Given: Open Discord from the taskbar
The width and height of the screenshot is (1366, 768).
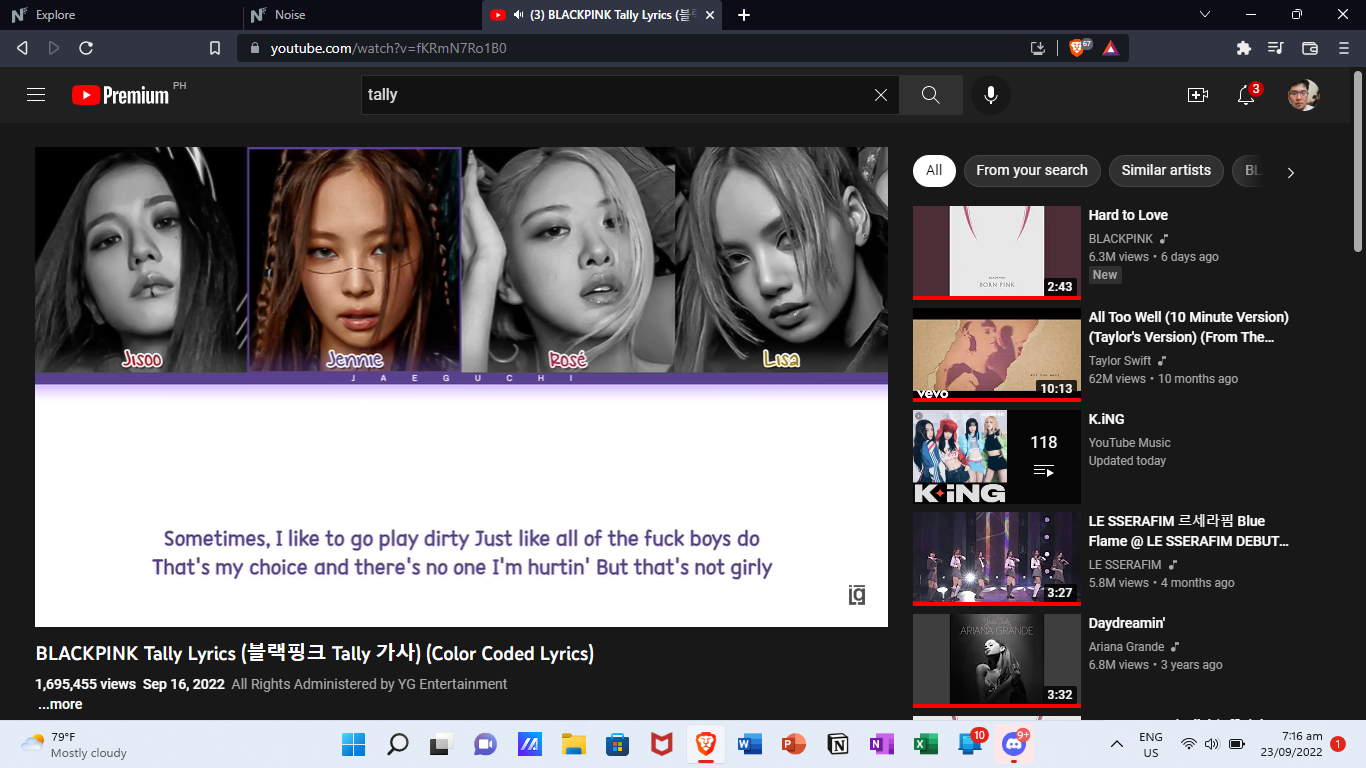Looking at the screenshot, I should 1014,744.
